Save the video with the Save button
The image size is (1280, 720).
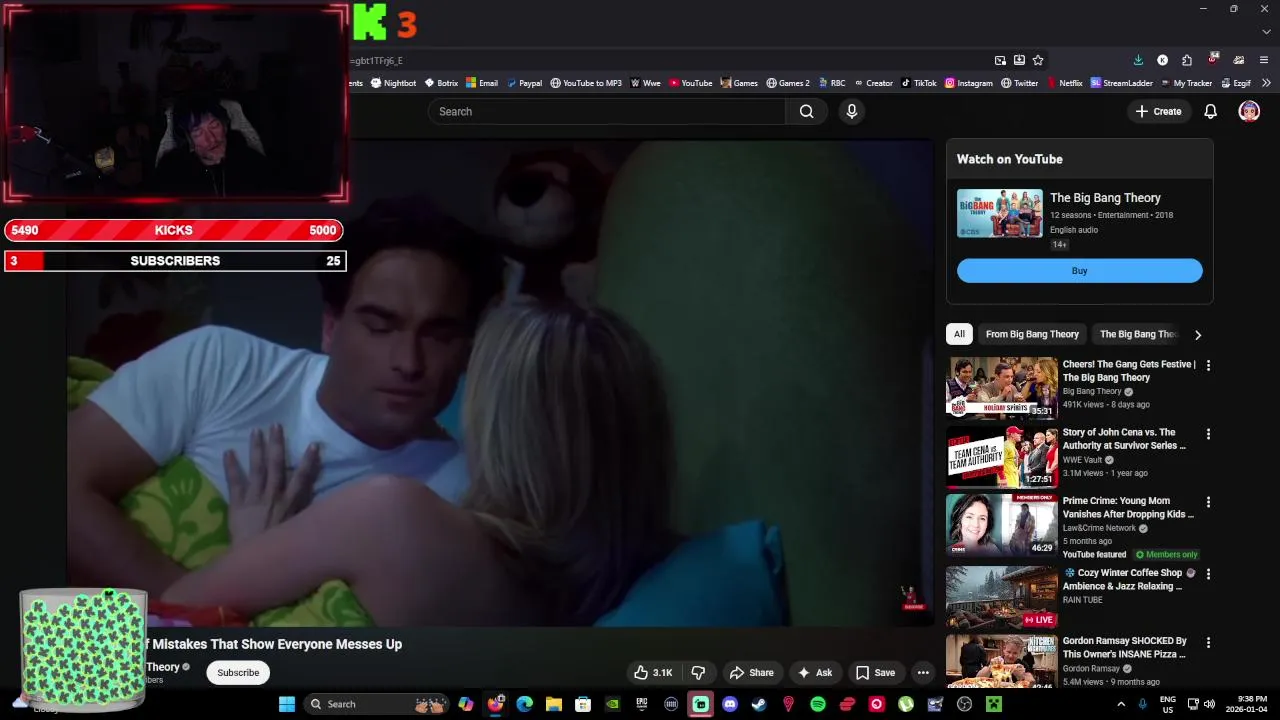point(875,673)
